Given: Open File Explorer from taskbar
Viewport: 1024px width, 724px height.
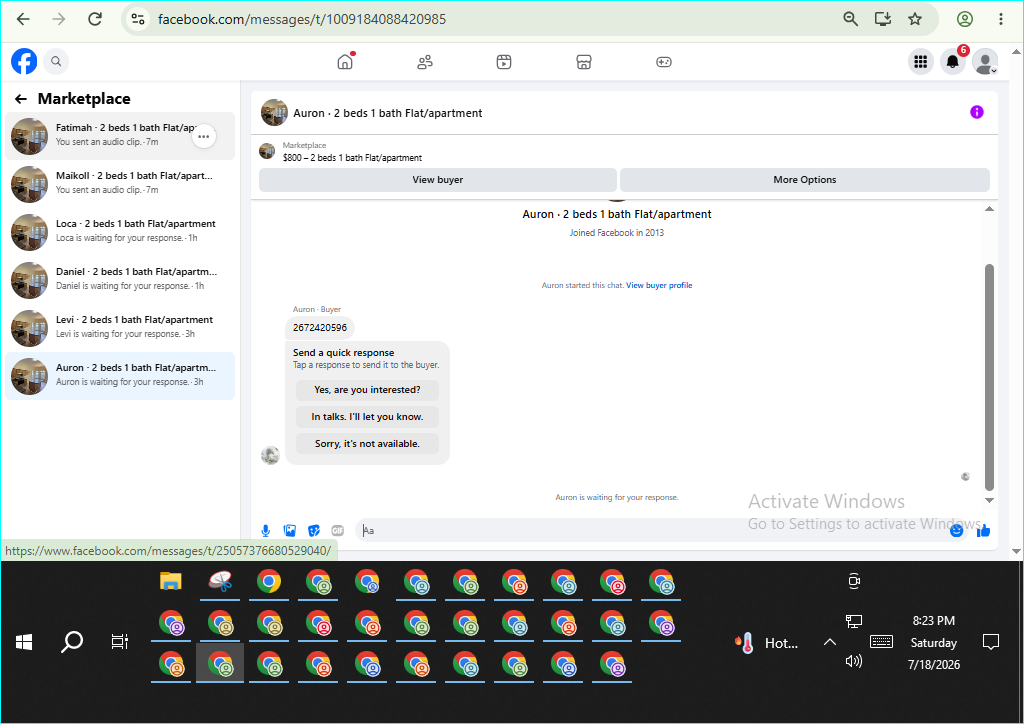Looking at the screenshot, I should coord(171,581).
